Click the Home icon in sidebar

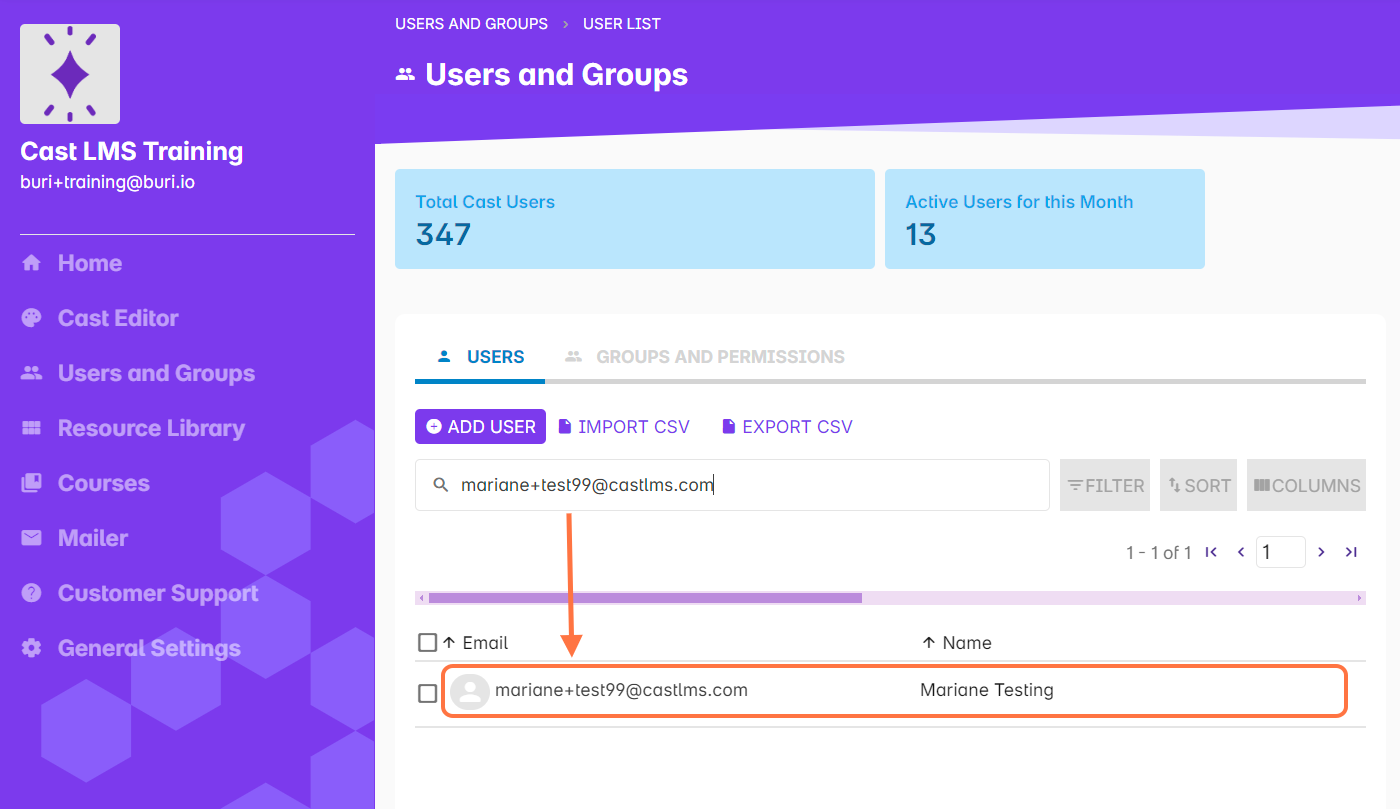(32, 263)
